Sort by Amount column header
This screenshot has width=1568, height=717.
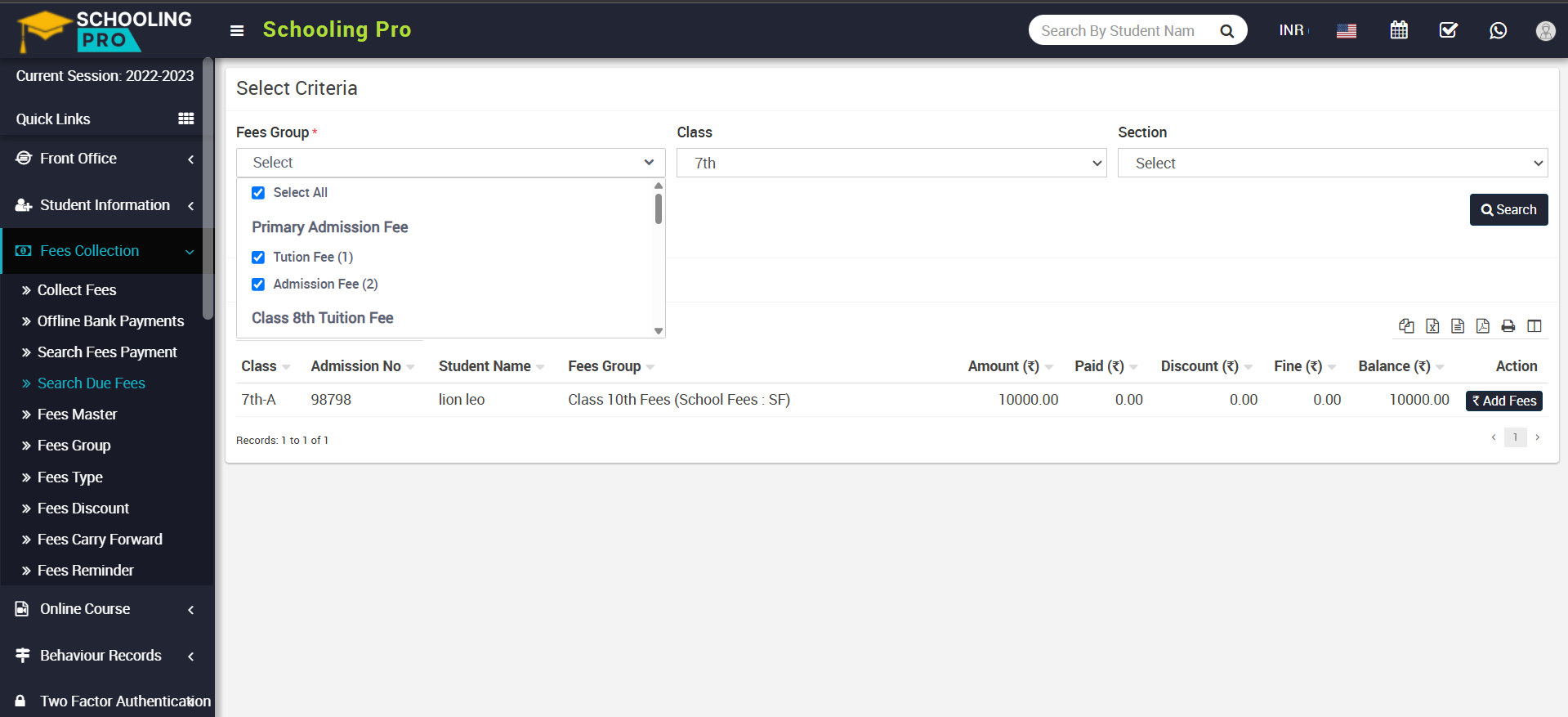[1010, 366]
